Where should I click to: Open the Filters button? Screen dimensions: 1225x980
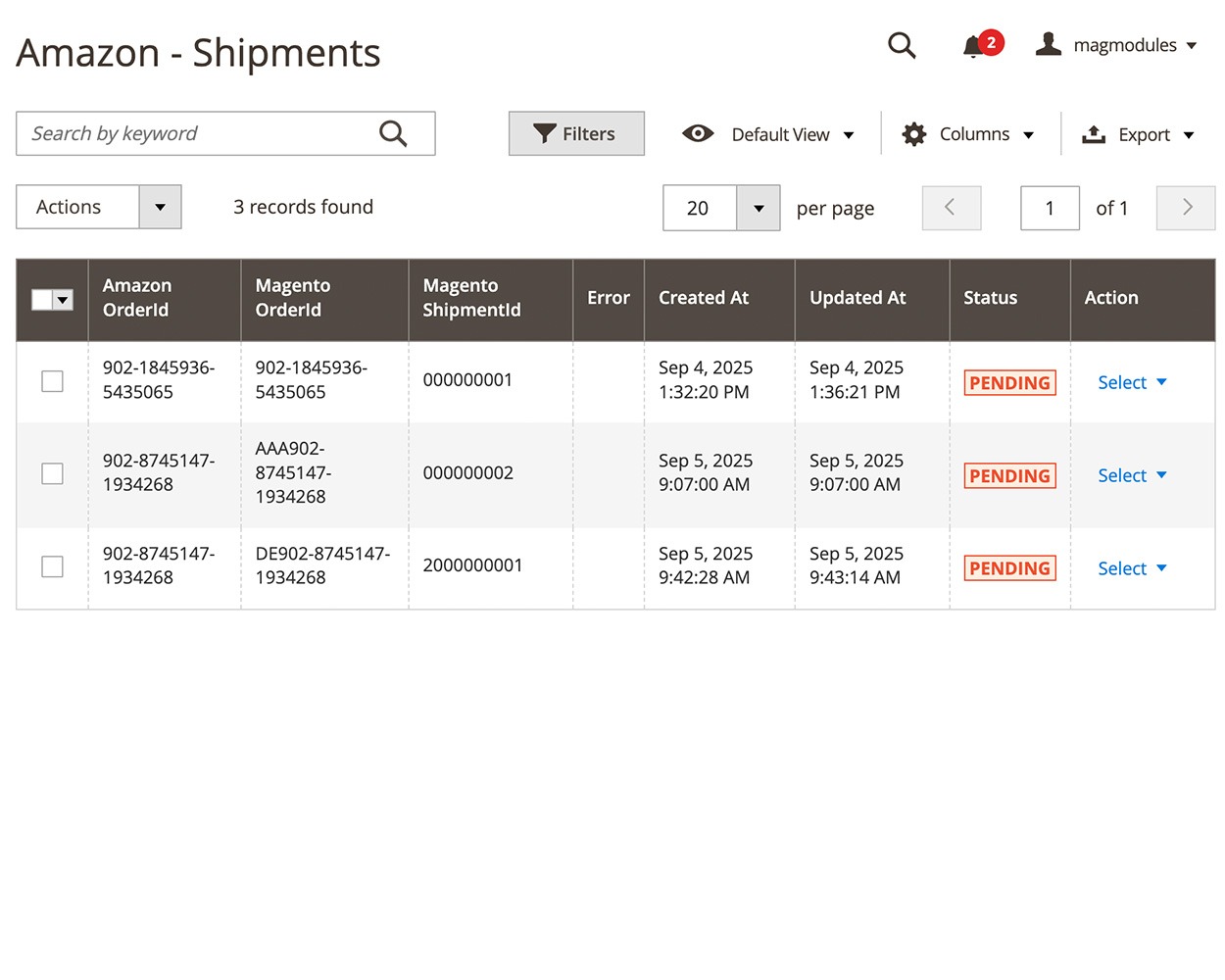(576, 134)
